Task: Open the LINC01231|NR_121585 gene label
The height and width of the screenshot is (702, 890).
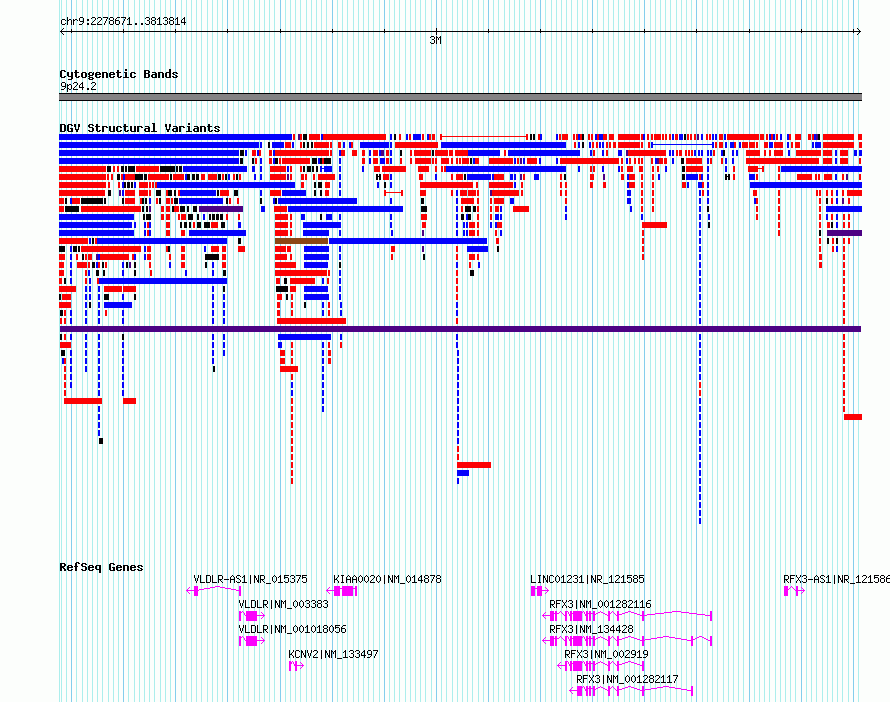Action: [x=587, y=579]
